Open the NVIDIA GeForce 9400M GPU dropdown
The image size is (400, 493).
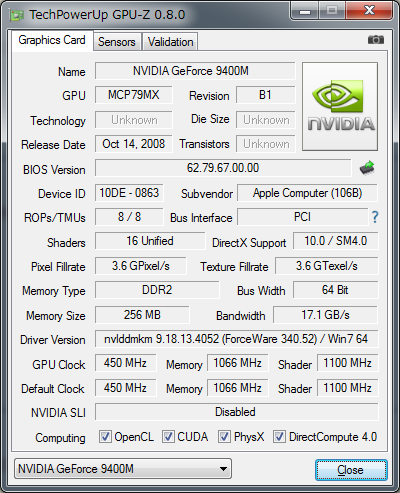coord(123,469)
